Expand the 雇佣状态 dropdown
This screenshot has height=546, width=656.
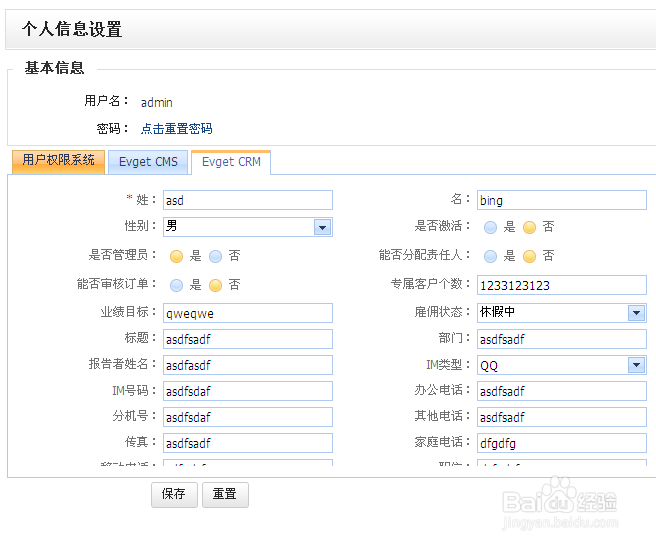pos(637,312)
